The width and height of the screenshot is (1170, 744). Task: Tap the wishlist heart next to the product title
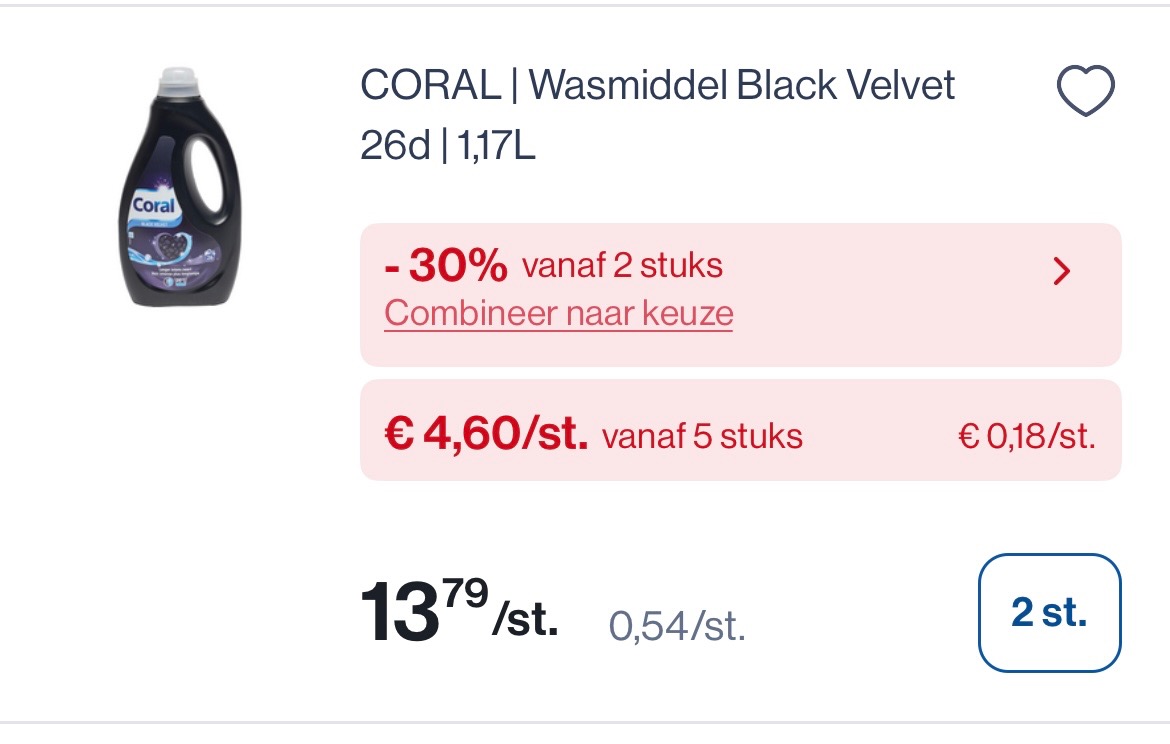[x=1084, y=91]
